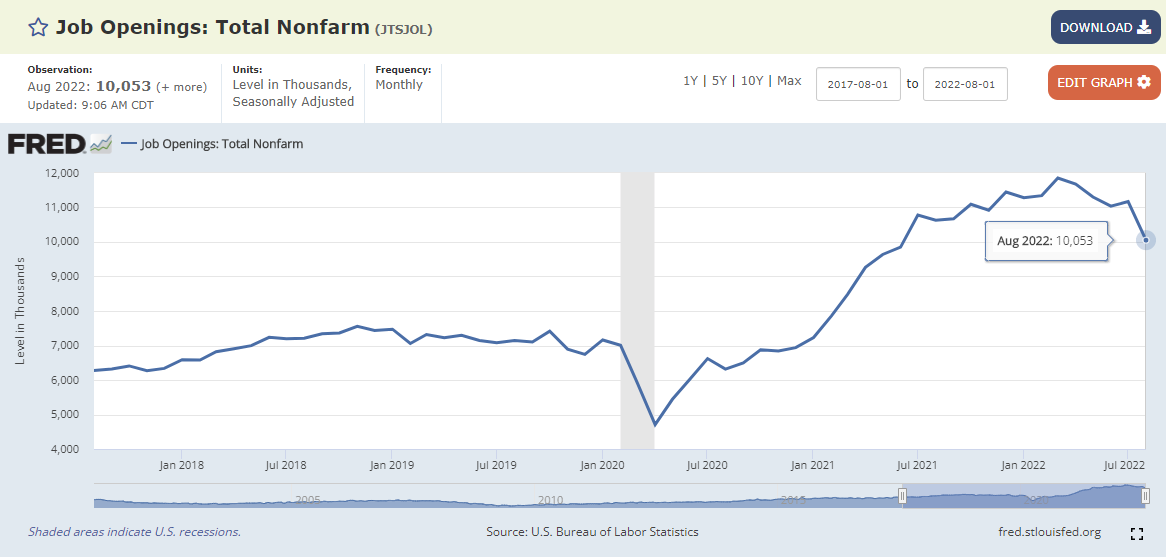The height and width of the screenshot is (557, 1166).
Task: Click 'Source: U.S. Bureau of Labor Statistics'
Action: [x=592, y=532]
